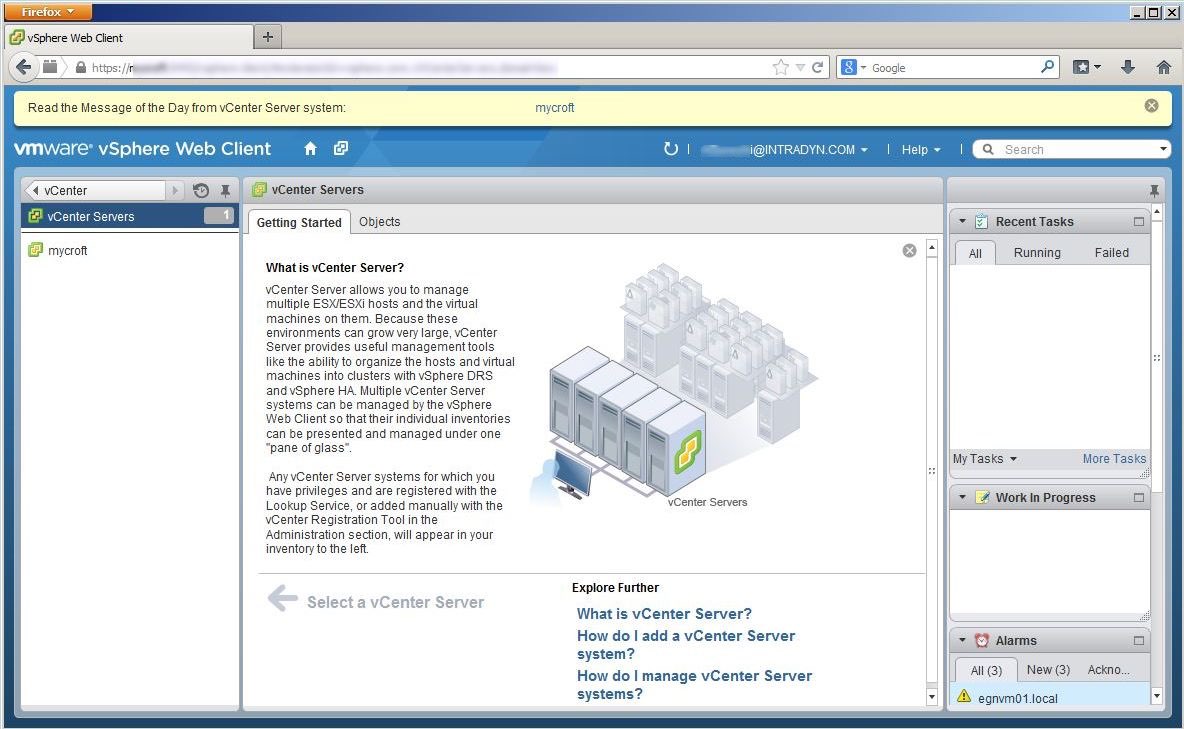The image size is (1184, 729).
Task: Collapse the Alarms section
Action: click(x=962, y=640)
